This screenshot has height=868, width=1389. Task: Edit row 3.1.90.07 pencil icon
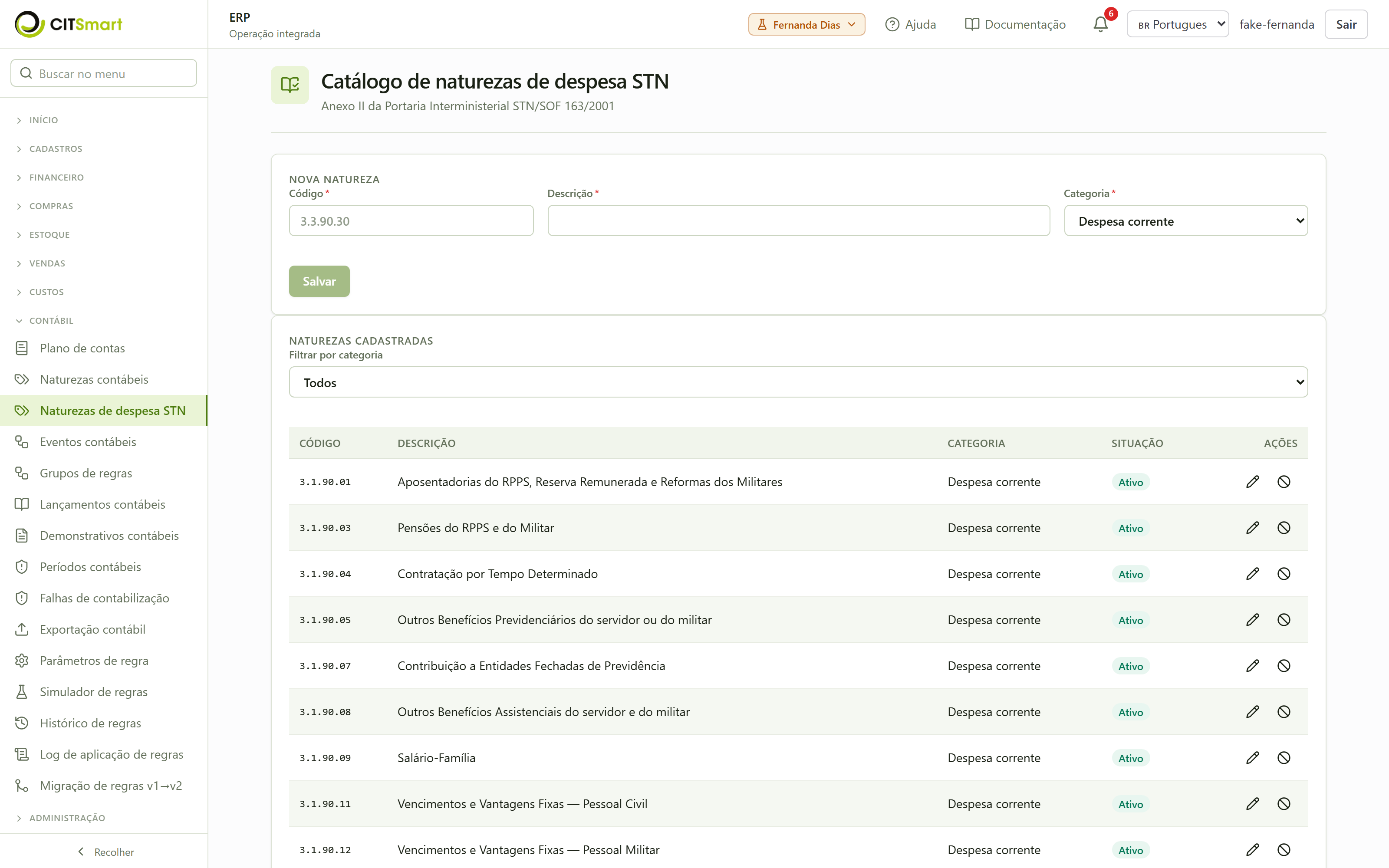pyautogui.click(x=1252, y=665)
